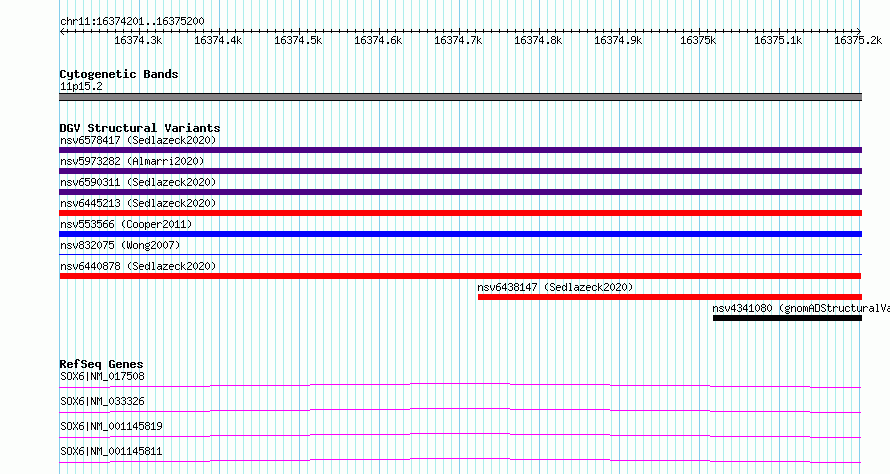
Task: Click the gray 11p15.2 cytogenetic band bar
Action: tap(460, 97)
